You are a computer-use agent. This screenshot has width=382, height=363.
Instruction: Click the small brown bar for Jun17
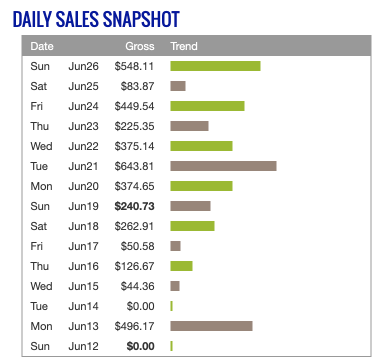(x=175, y=246)
